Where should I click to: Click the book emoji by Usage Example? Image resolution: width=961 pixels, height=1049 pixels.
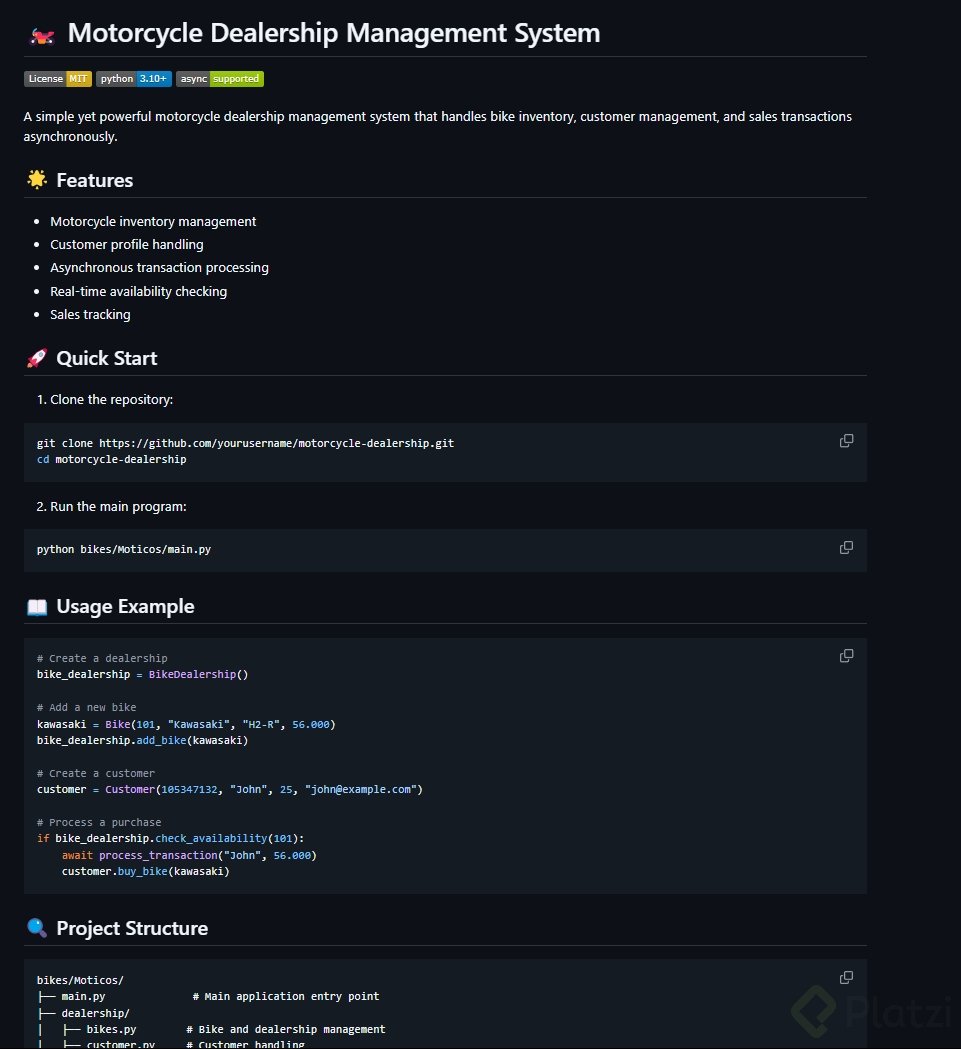pyautogui.click(x=37, y=607)
